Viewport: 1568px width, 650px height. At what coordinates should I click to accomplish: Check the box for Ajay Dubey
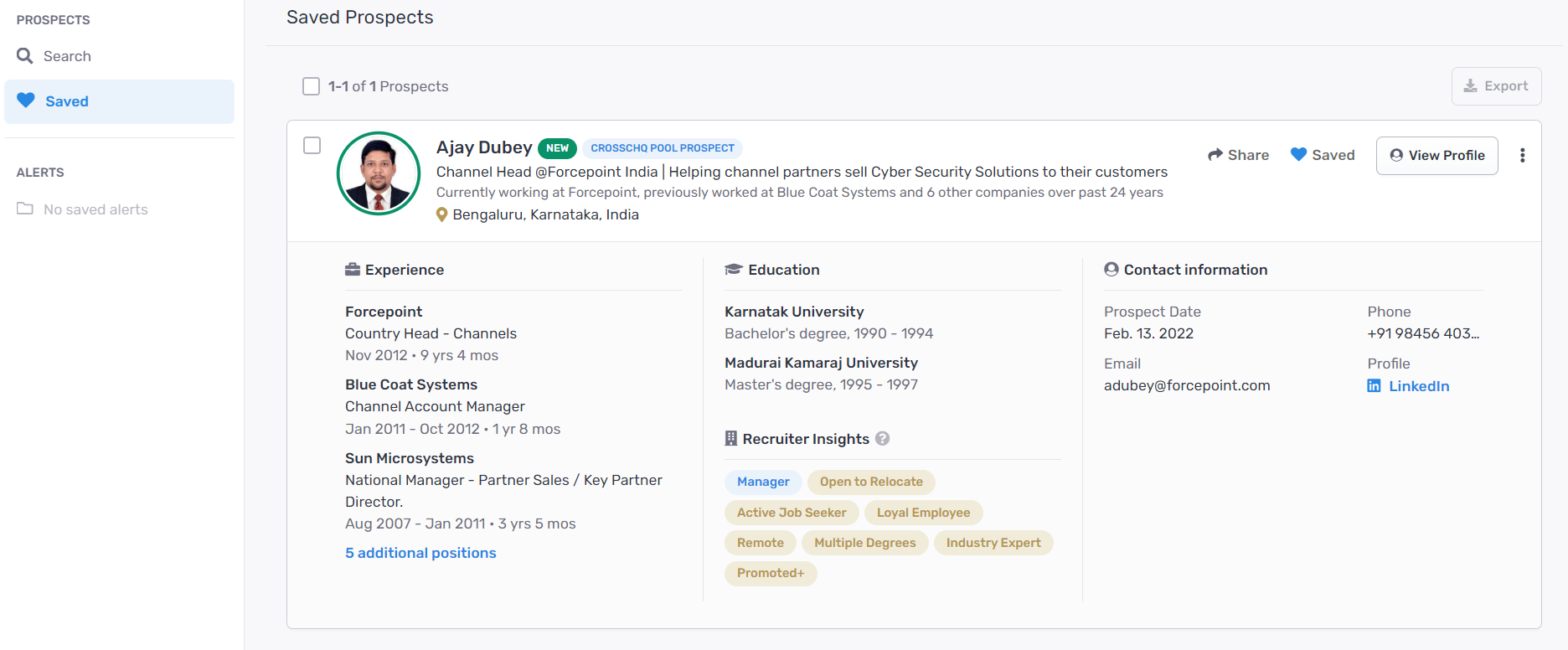tap(312, 146)
